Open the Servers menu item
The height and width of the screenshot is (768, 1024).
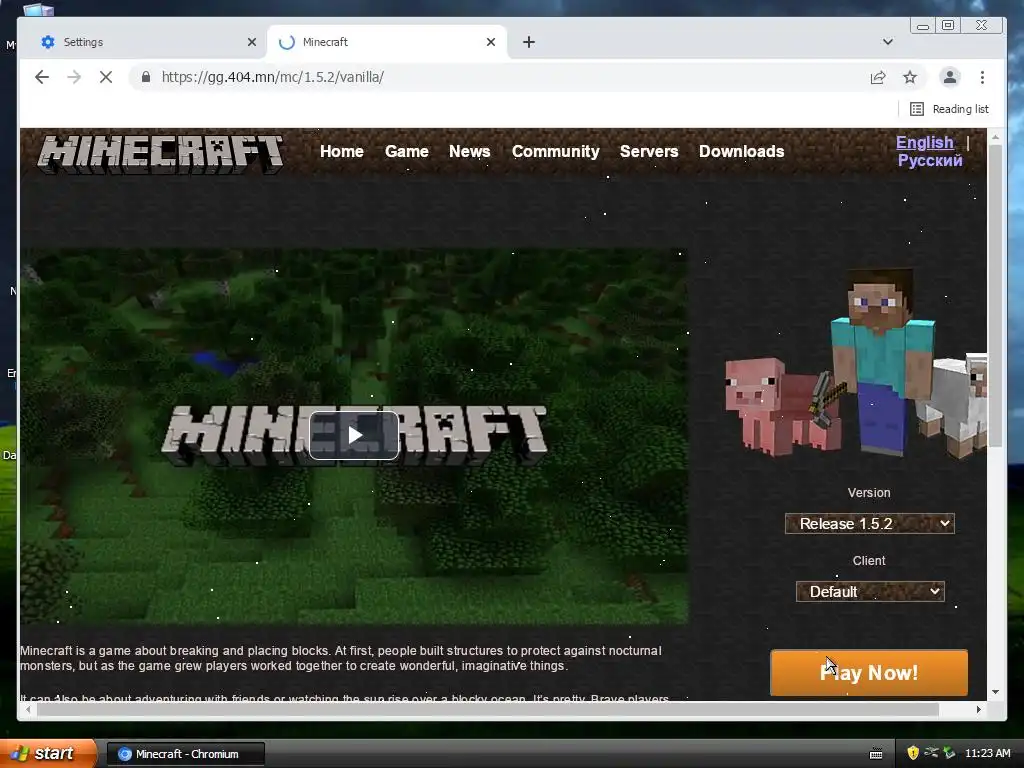click(x=649, y=152)
